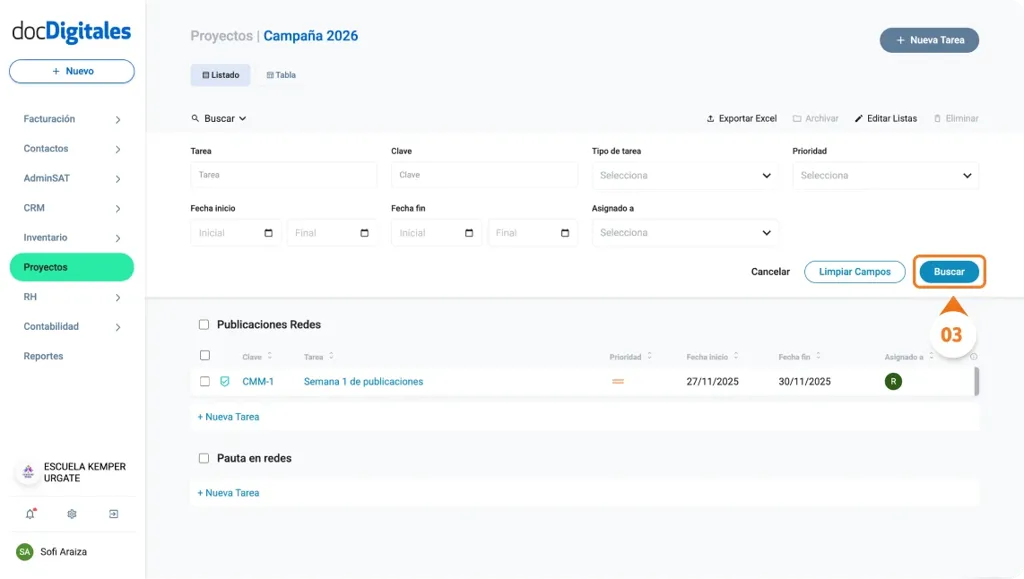This screenshot has height=579, width=1024.
Task: Select the Editar Listas pencil icon
Action: click(860, 118)
